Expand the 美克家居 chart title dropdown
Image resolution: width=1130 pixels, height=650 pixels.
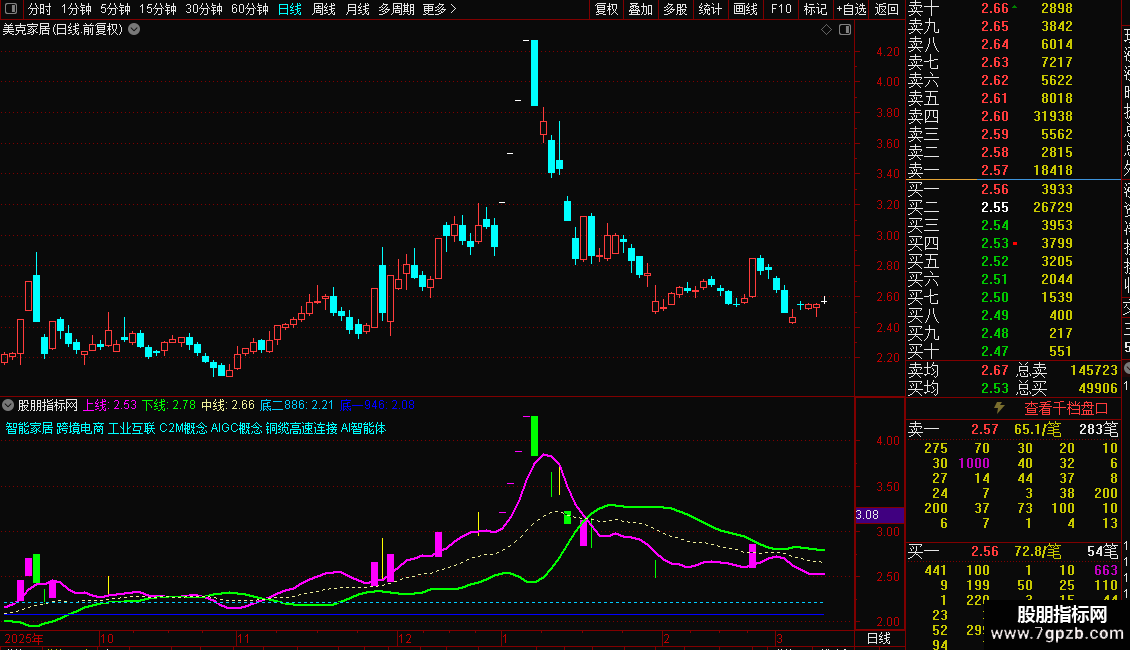point(134,30)
